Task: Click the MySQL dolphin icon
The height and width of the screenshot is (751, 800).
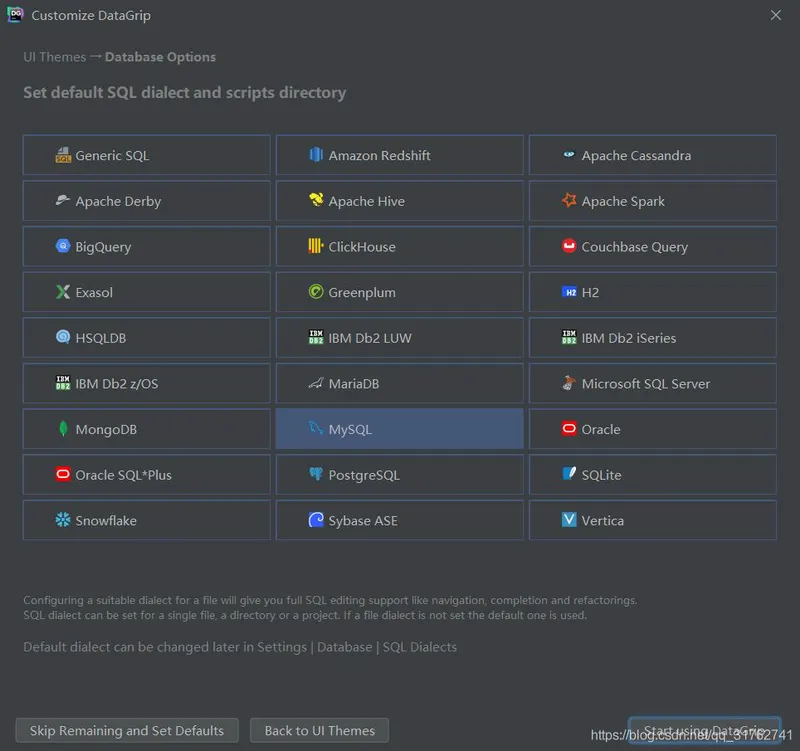Action: coord(316,428)
